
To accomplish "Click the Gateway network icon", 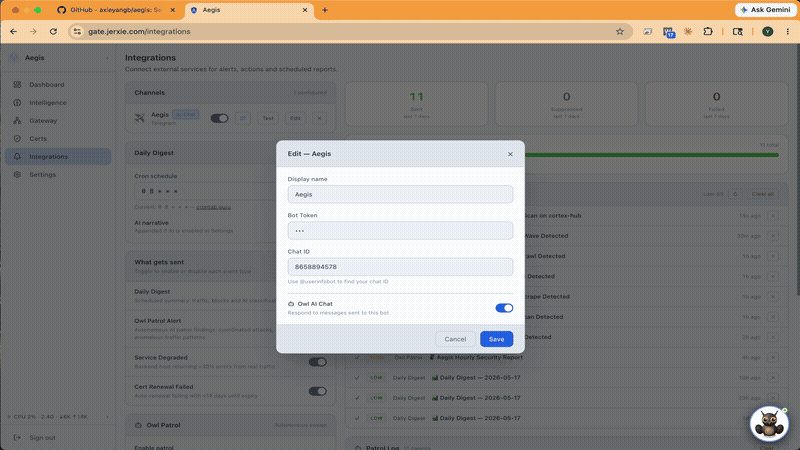I will pyautogui.click(x=17, y=121).
